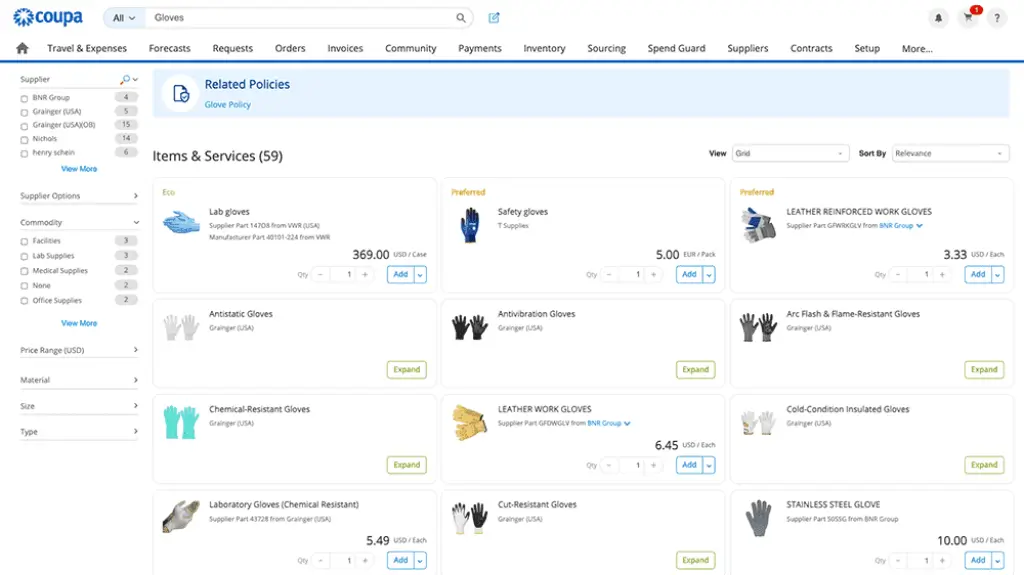Check the Medical Supplies commodity filter

[x=24, y=271]
